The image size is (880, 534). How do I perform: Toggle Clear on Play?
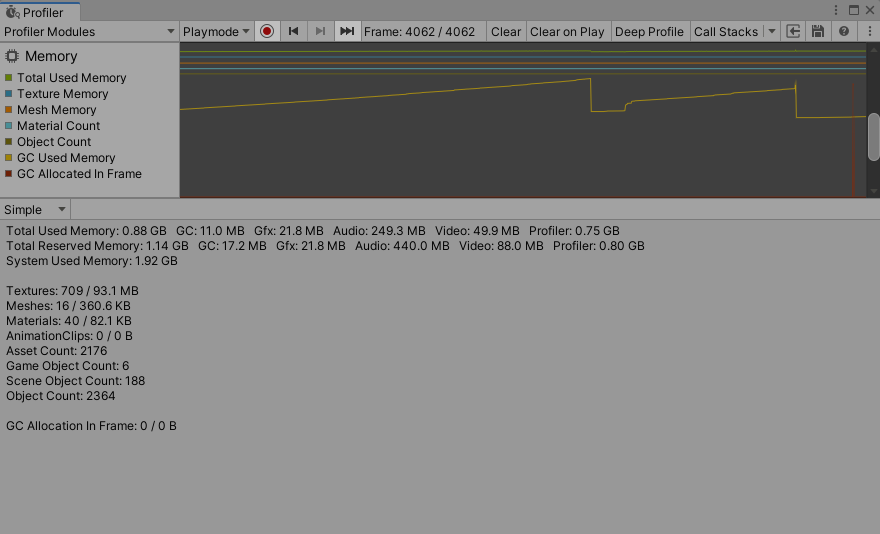(567, 31)
